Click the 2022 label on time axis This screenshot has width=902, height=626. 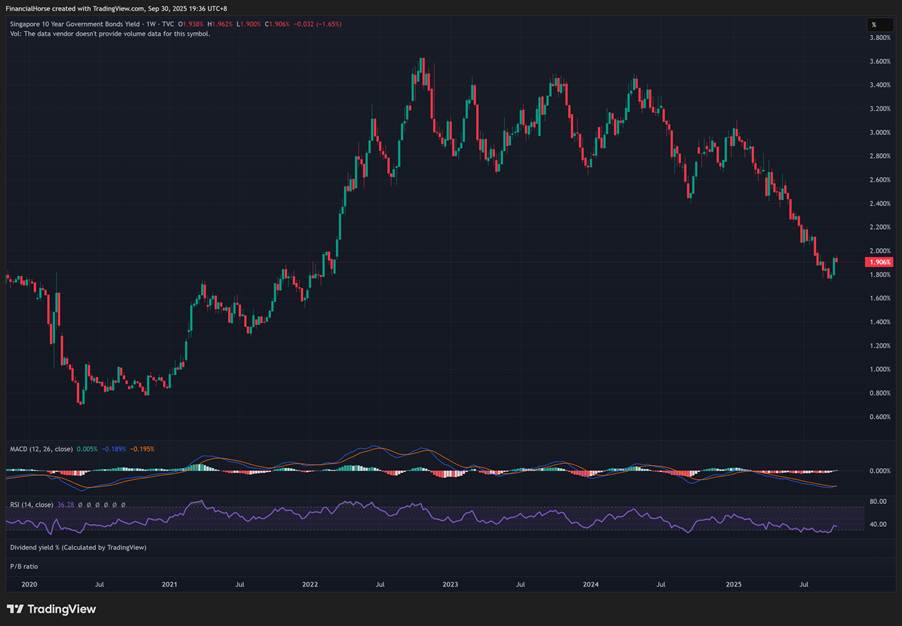click(310, 584)
